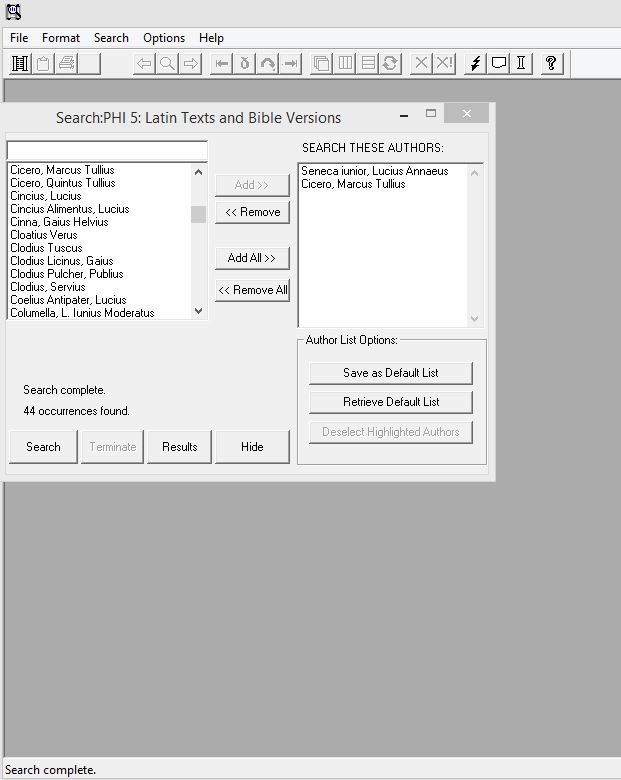The height and width of the screenshot is (780, 621).
Task: Click the author list scroll-down arrow
Action: (198, 311)
